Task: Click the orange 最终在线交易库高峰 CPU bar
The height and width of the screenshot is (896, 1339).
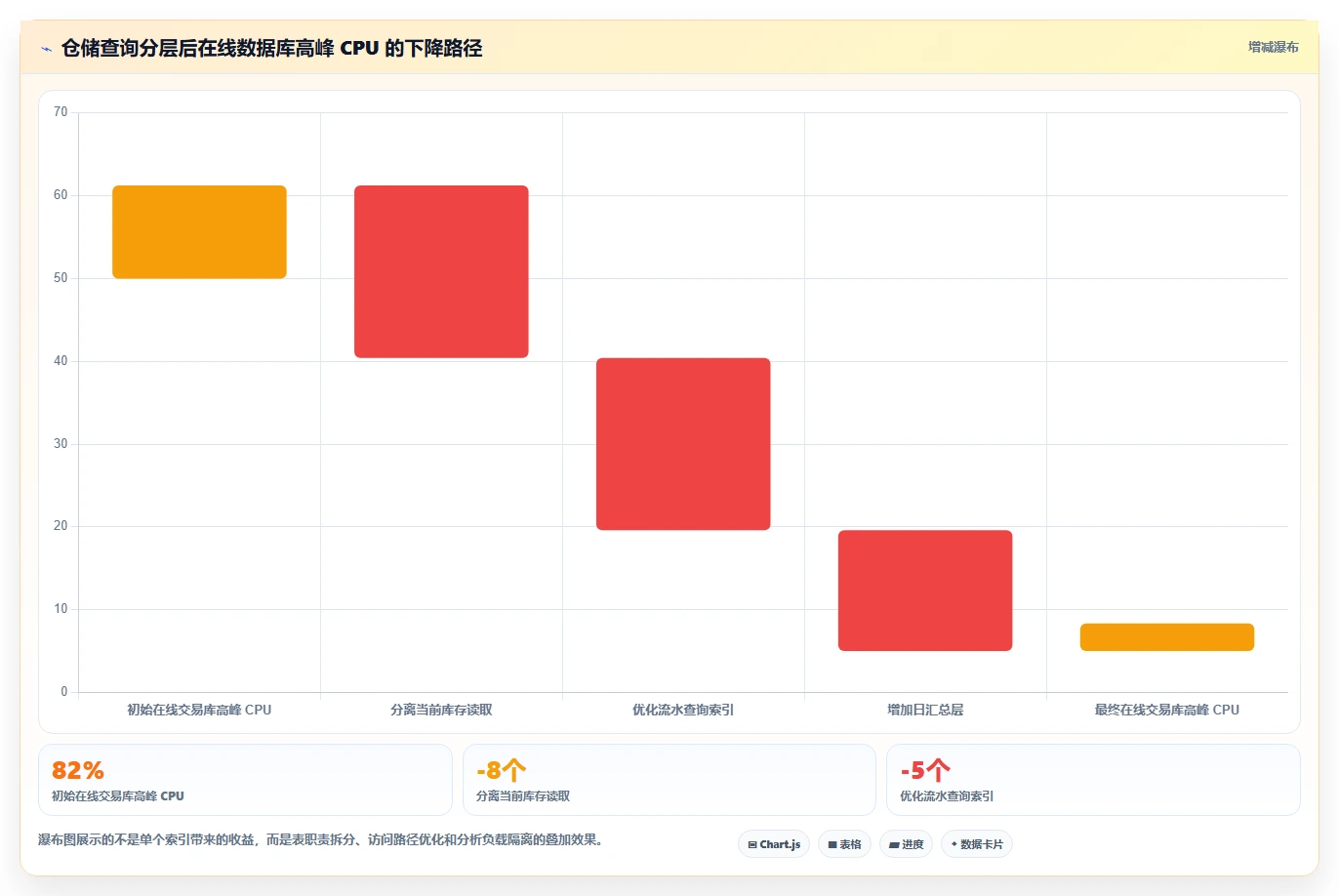Action: click(x=1167, y=637)
